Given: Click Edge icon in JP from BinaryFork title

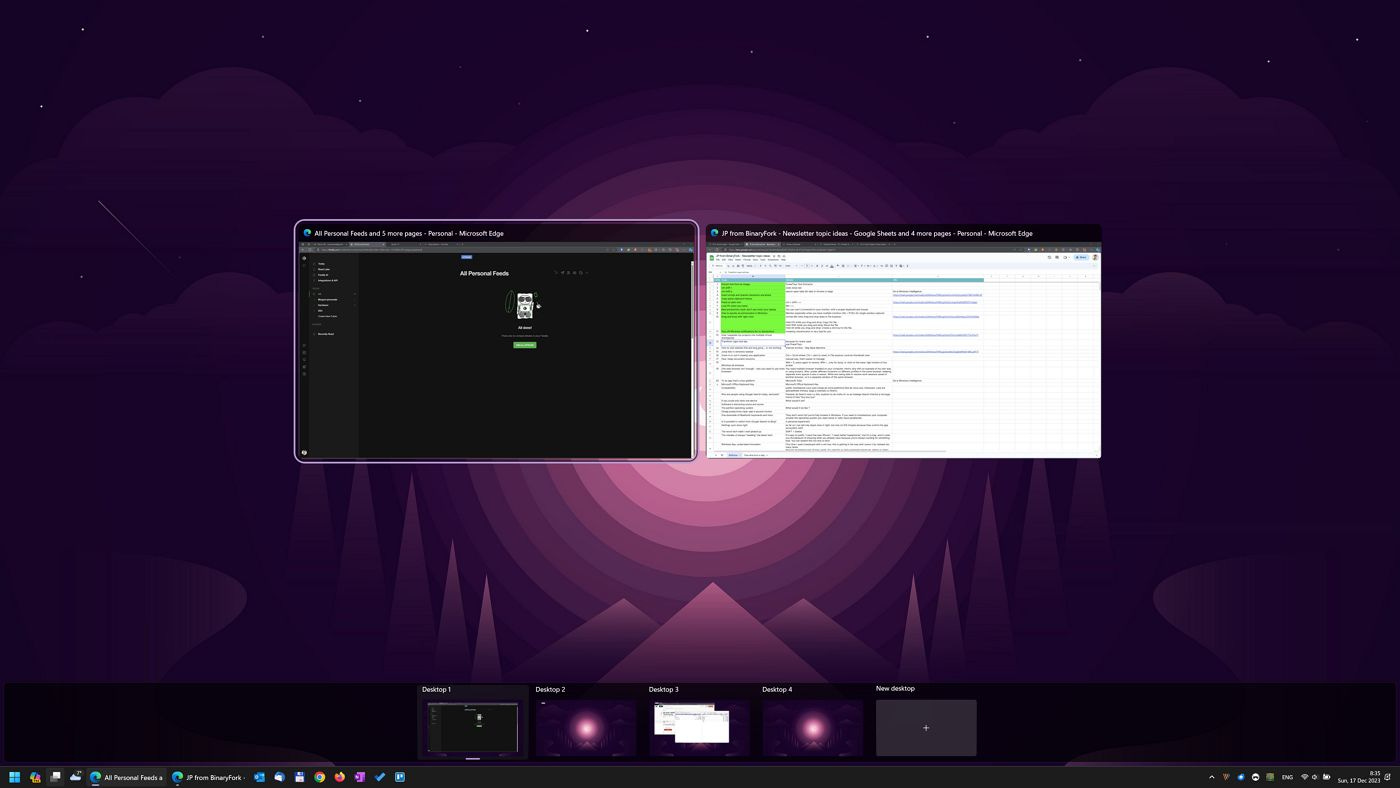Looking at the screenshot, I should pyautogui.click(x=716, y=233).
